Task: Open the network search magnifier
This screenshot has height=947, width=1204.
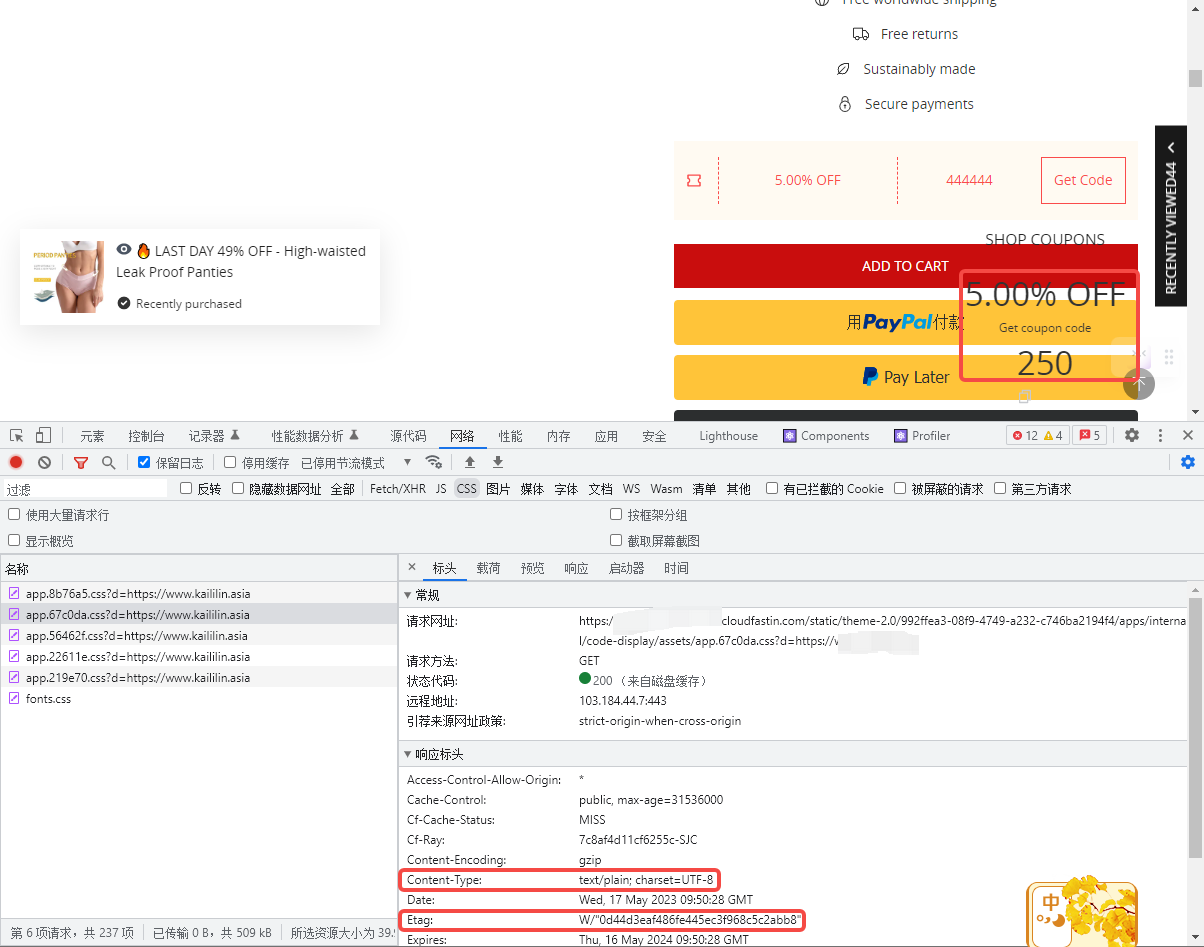Action: (108, 462)
